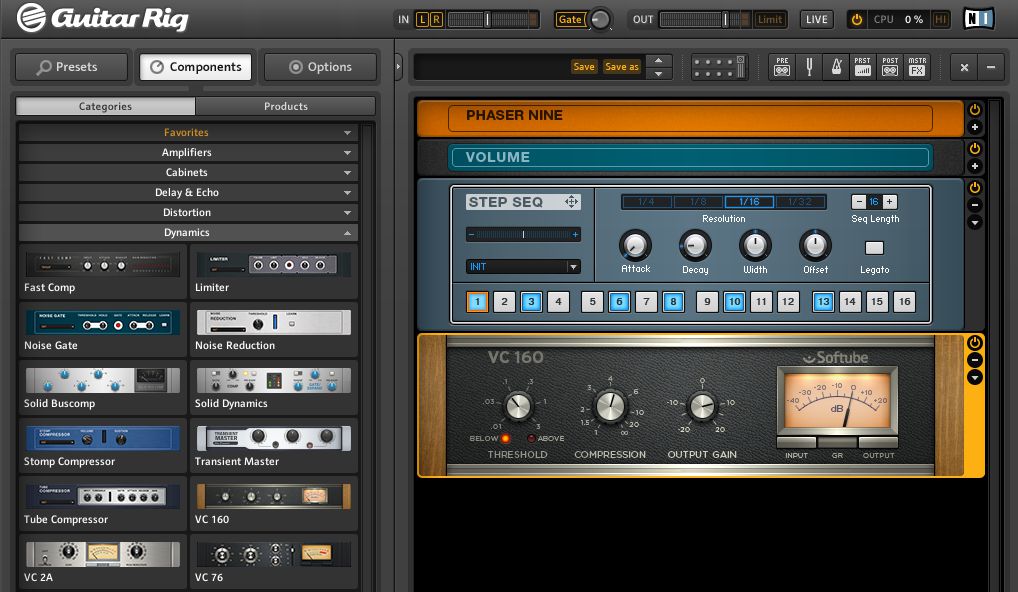Expand the Favorites category
This screenshot has width=1018, height=592.
pyautogui.click(x=188, y=132)
